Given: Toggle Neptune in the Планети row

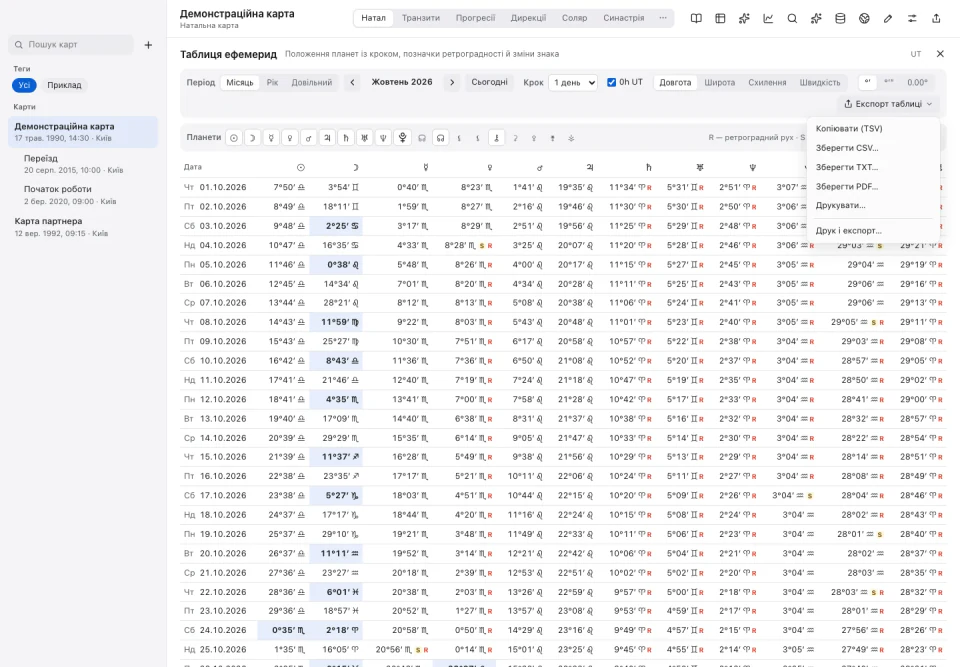Looking at the screenshot, I should 383,138.
